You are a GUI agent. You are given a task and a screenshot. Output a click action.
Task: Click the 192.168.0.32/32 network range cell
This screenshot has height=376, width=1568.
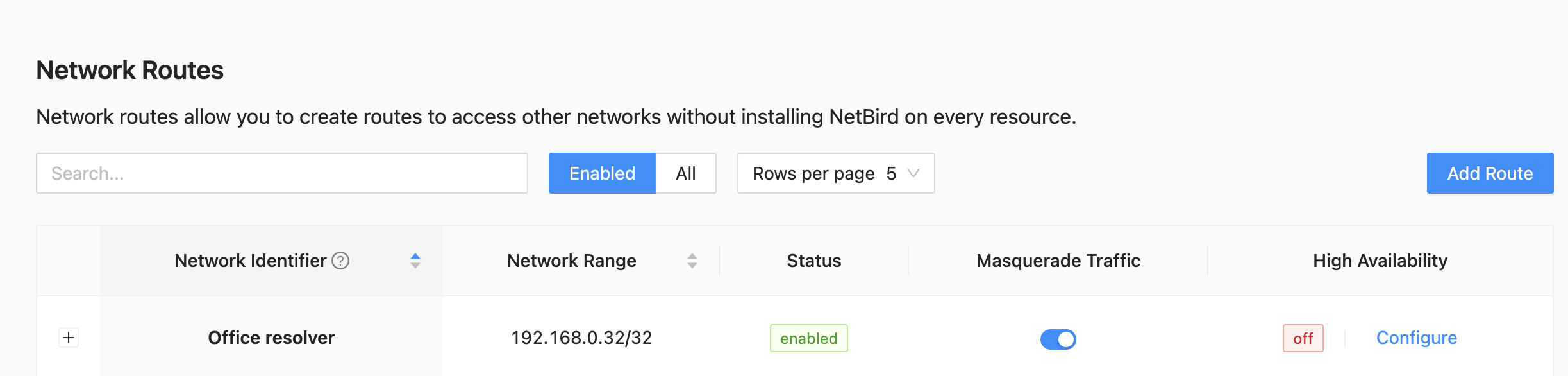(x=581, y=338)
